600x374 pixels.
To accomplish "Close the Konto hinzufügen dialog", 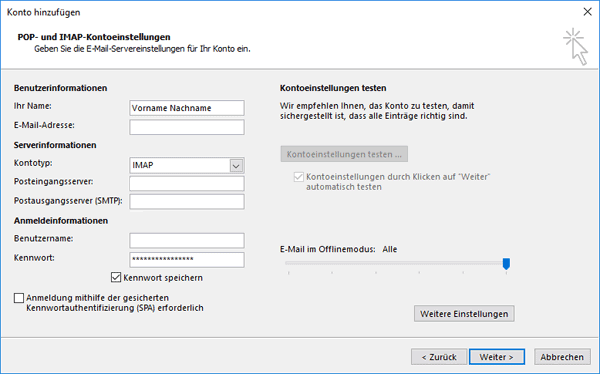I will point(587,12).
